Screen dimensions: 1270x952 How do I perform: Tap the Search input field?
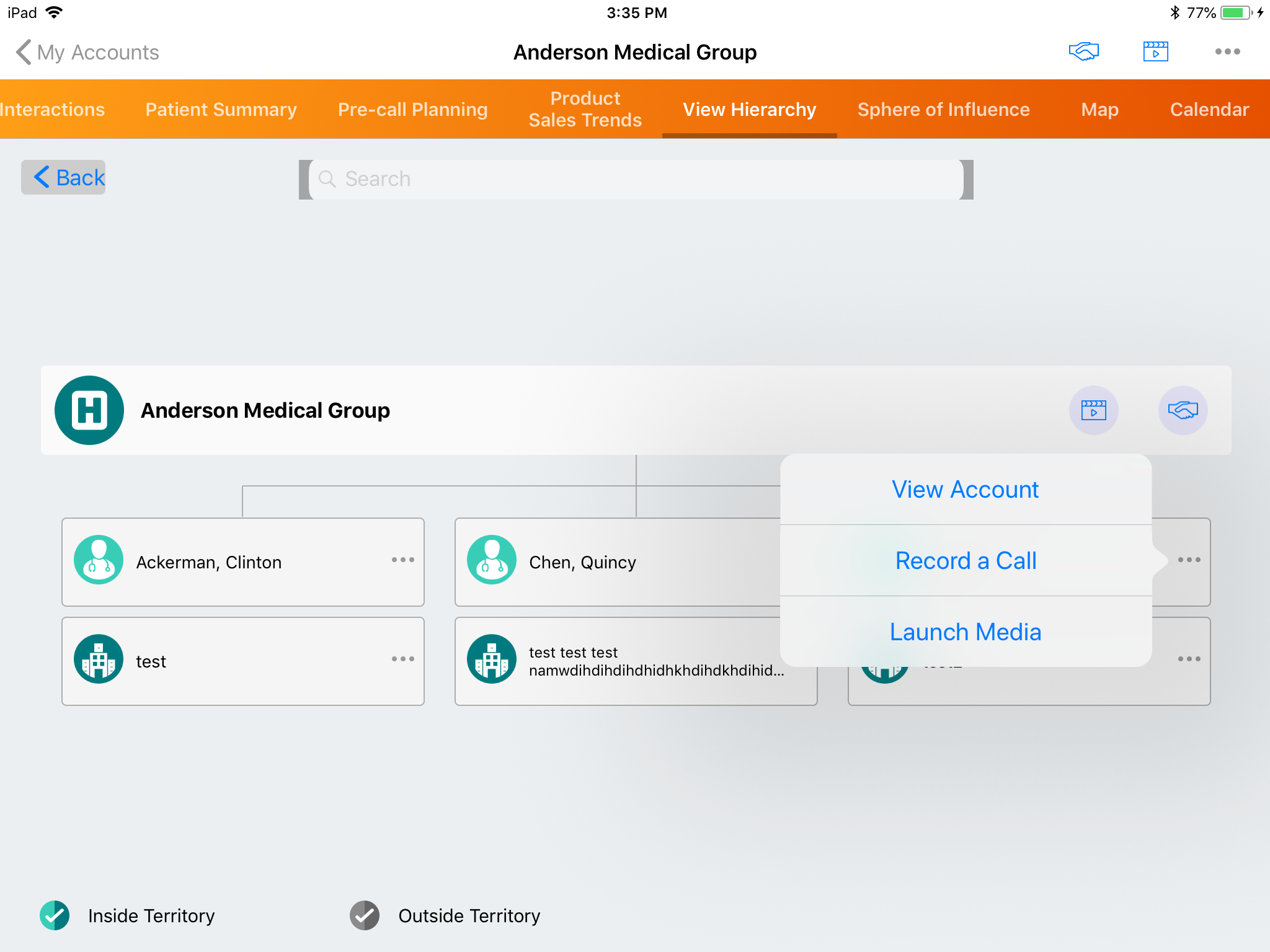pos(636,179)
